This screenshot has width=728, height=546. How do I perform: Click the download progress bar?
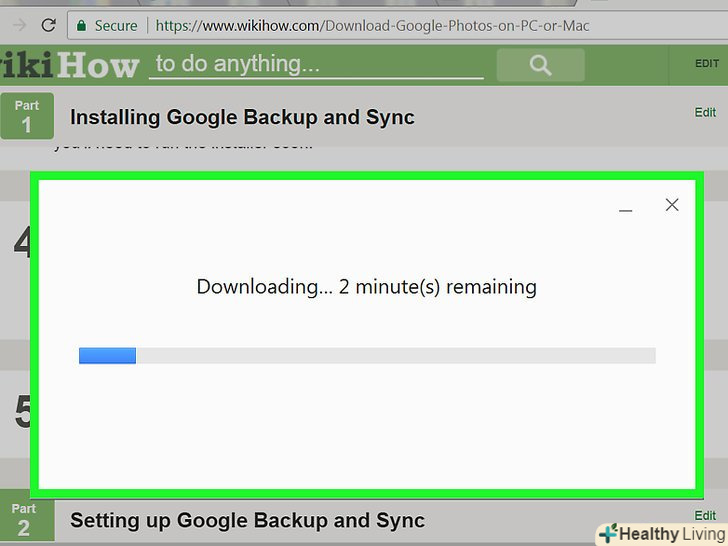click(x=366, y=355)
